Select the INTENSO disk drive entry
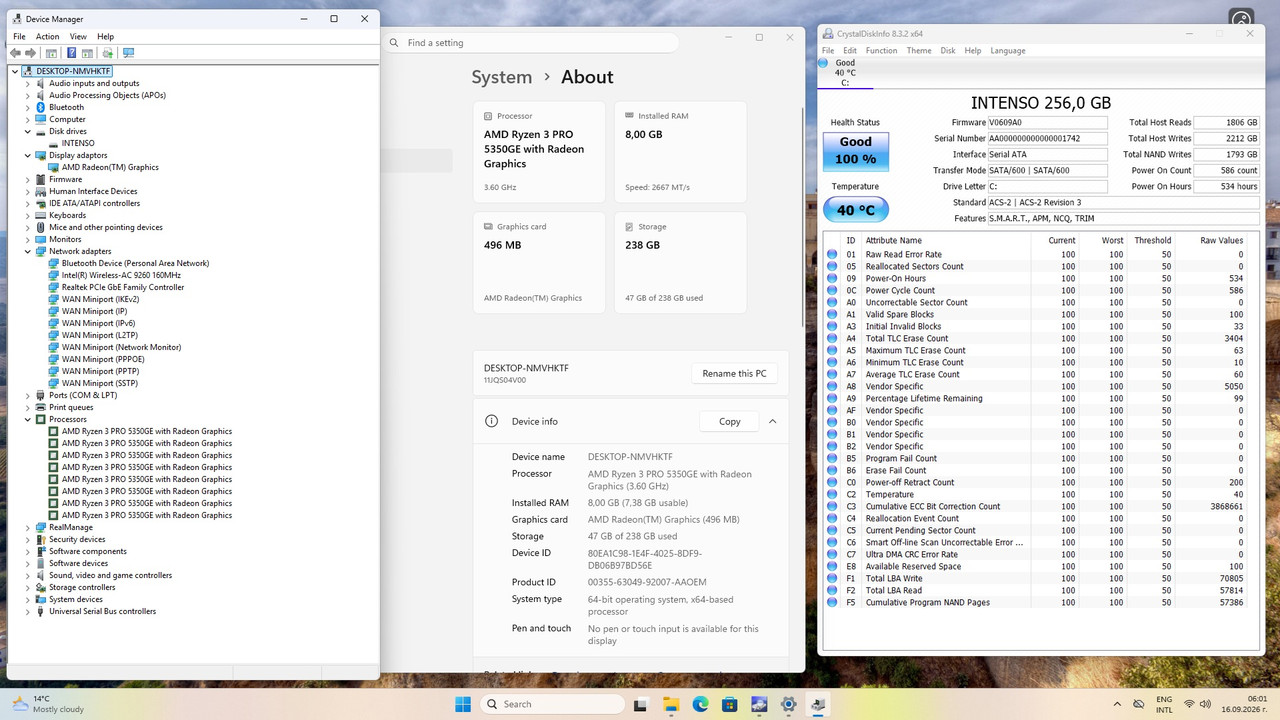Screen dimensions: 1280x720 [x=78, y=143]
